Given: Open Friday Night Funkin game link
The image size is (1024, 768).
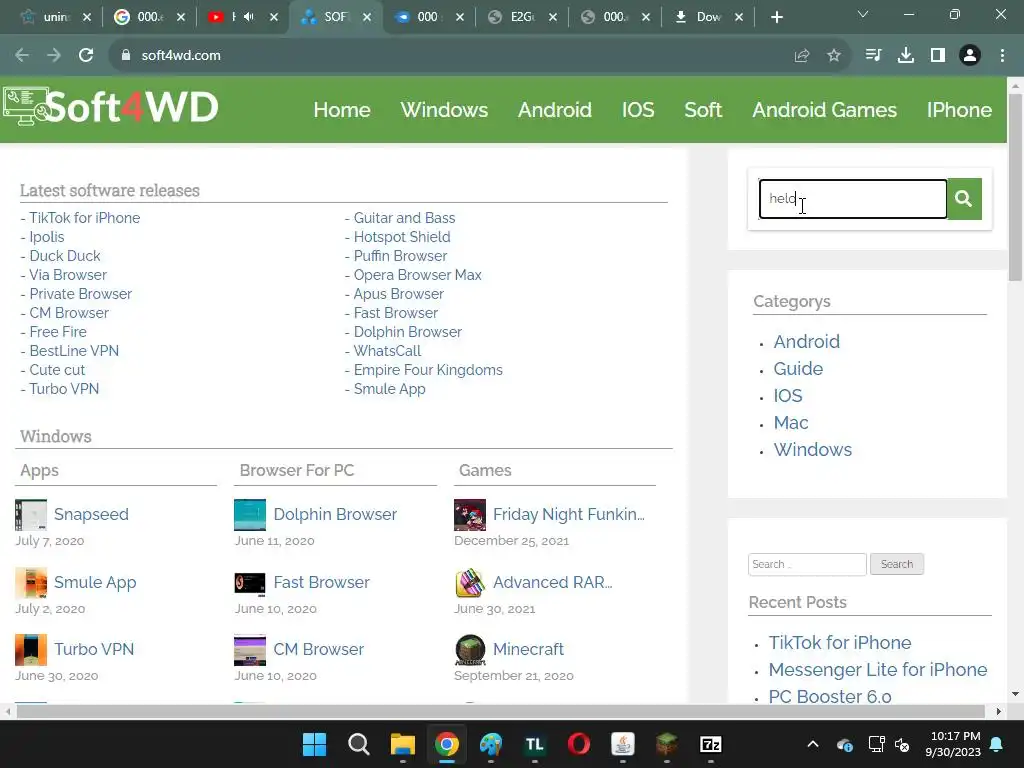Looking at the screenshot, I should pos(568,515).
